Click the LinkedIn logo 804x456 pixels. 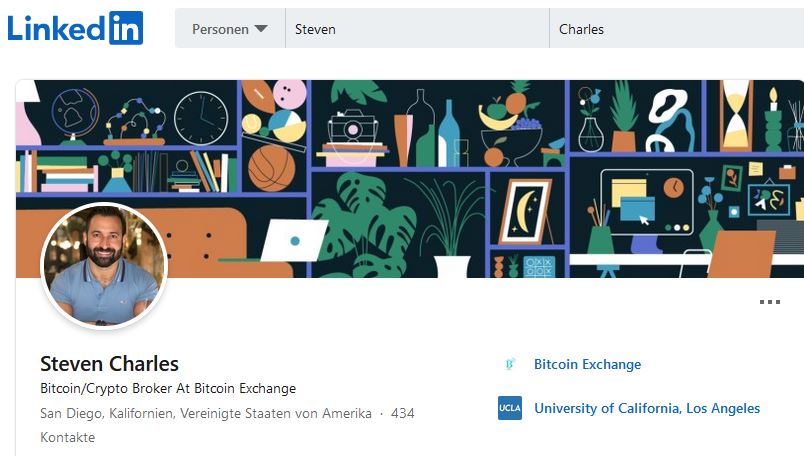(75, 28)
